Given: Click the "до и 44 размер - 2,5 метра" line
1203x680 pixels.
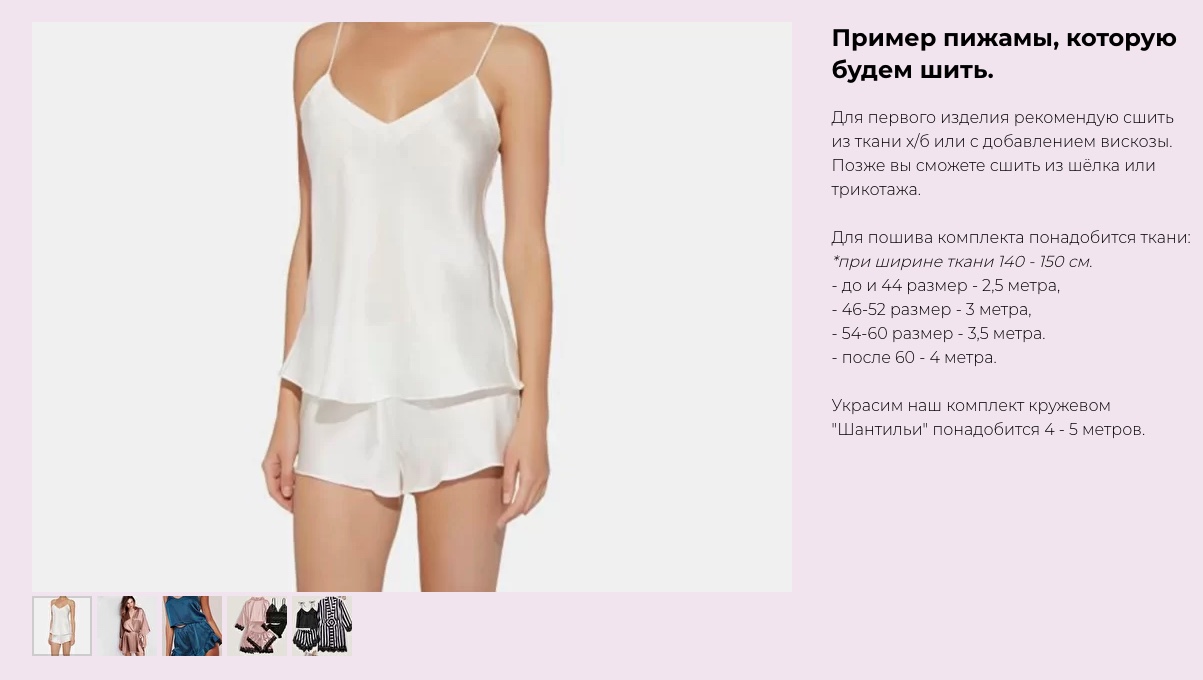Looking at the screenshot, I should pyautogui.click(x=946, y=286).
